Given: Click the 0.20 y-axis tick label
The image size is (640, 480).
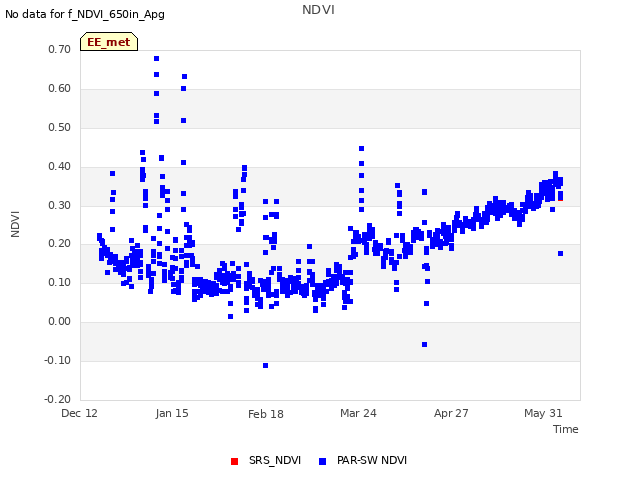Looking at the screenshot, I should [x=60, y=244].
